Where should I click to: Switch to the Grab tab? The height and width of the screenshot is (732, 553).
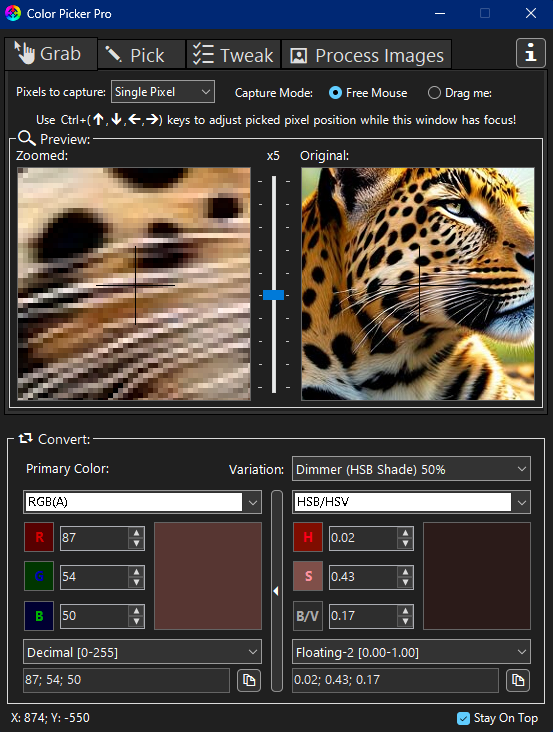51,54
